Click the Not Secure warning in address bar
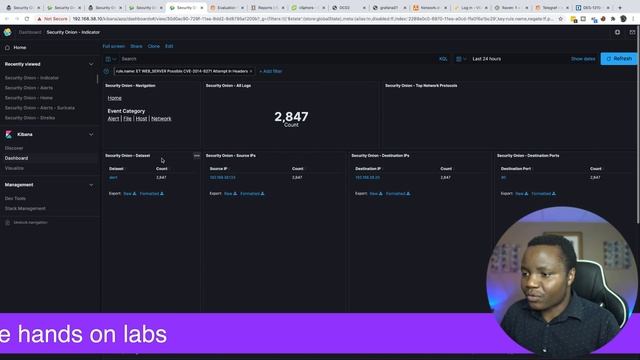 [52, 19]
